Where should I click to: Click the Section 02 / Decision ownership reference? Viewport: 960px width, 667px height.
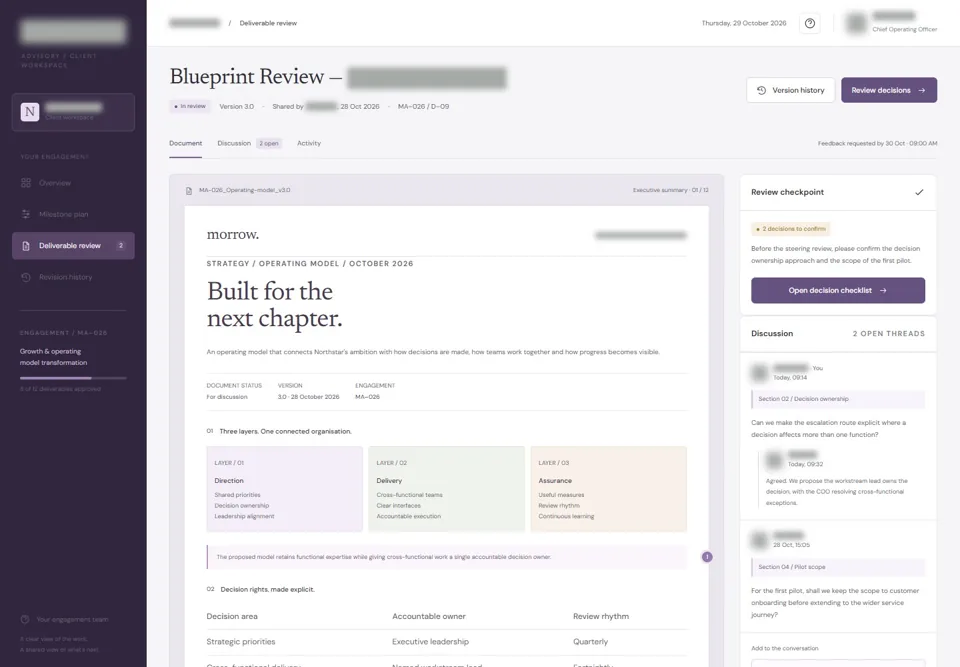pos(838,399)
